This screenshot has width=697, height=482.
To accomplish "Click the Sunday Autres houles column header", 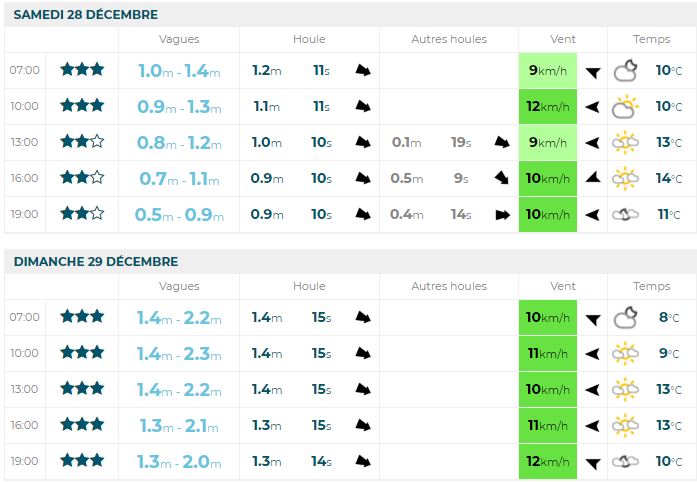I will click(449, 286).
